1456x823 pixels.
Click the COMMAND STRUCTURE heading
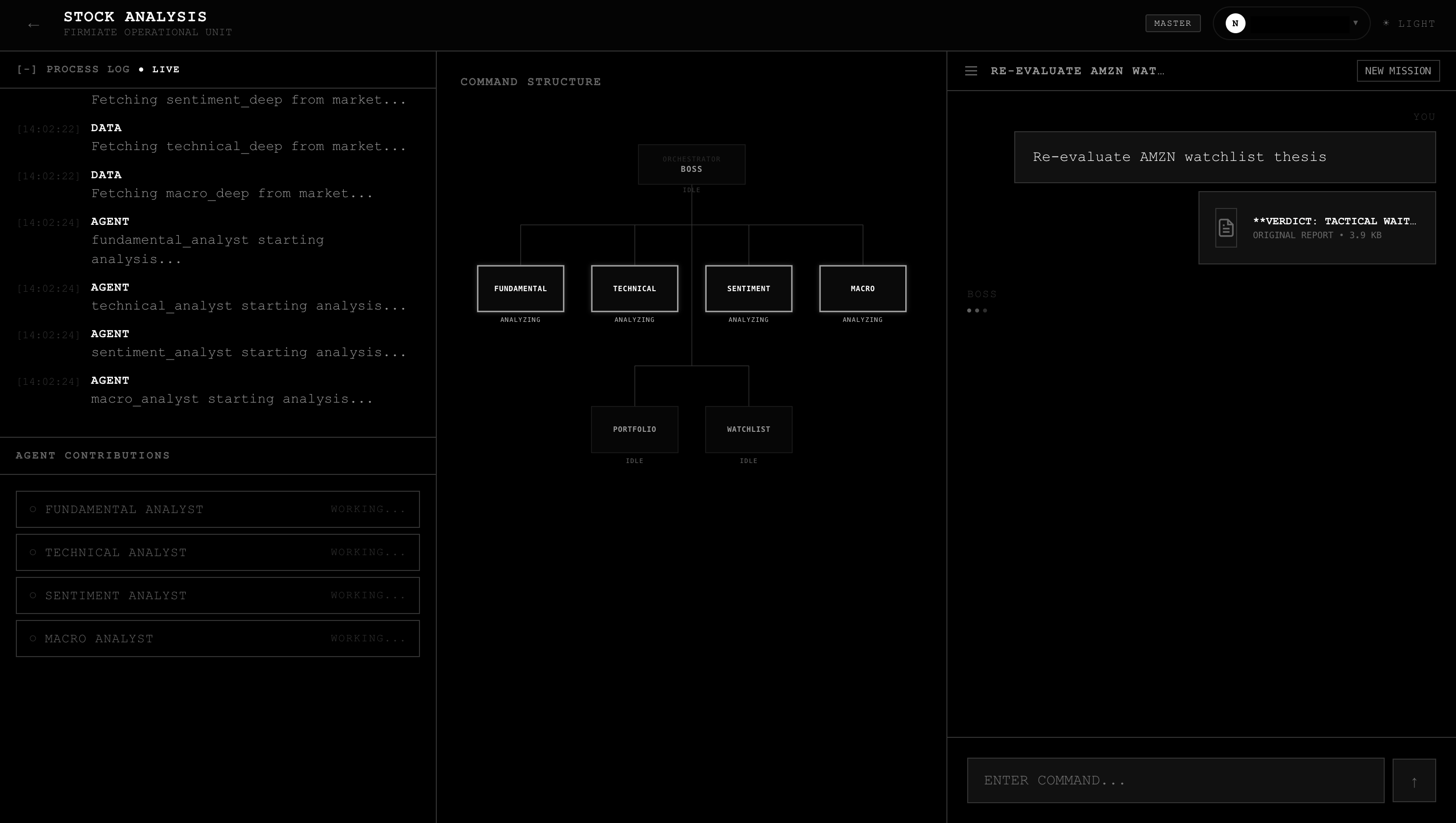tap(531, 81)
